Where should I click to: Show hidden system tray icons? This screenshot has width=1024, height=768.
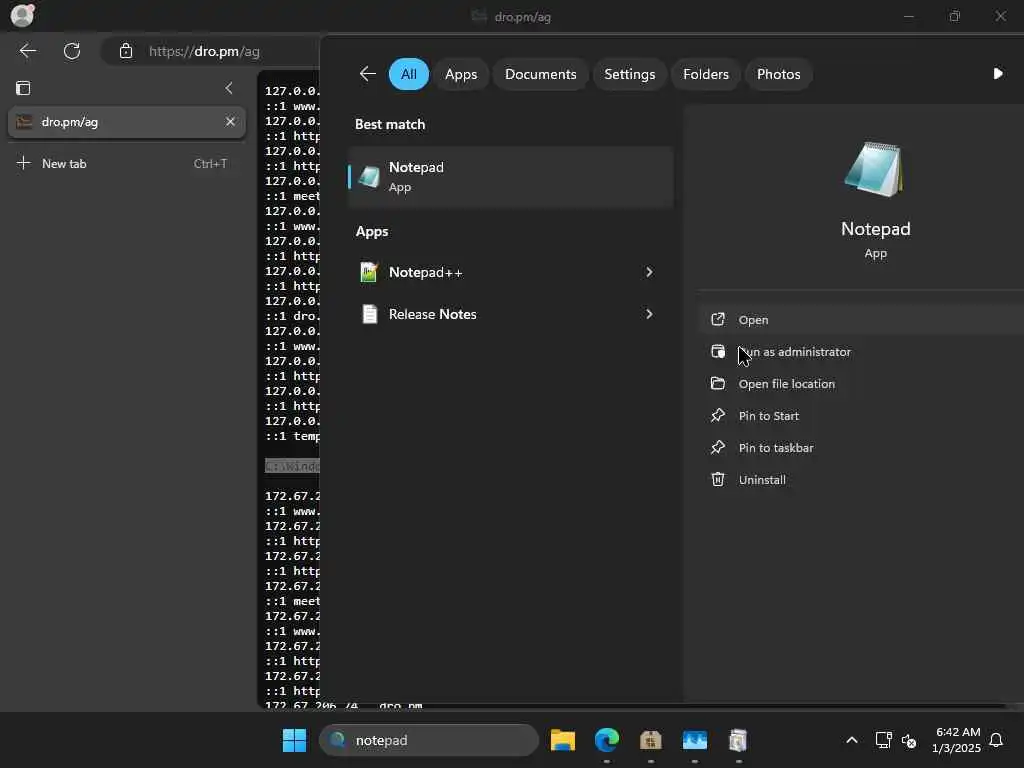coord(852,741)
